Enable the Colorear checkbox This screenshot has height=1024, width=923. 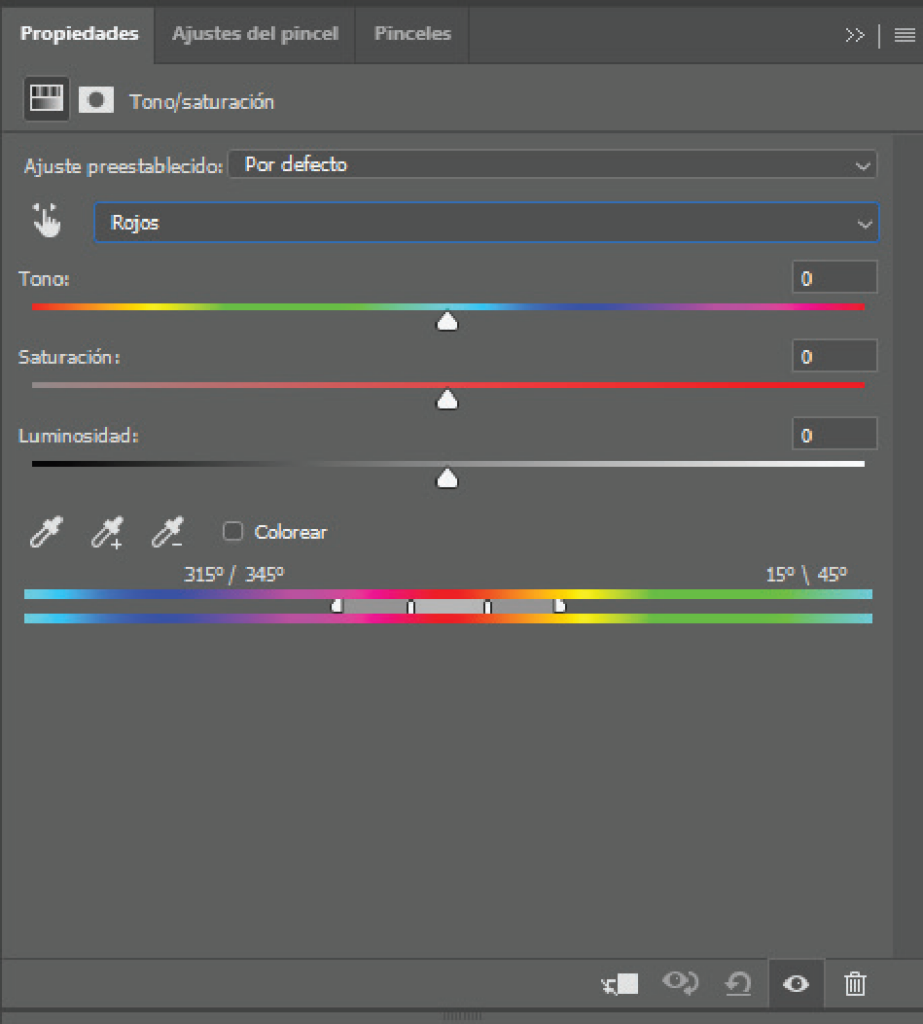[233, 532]
